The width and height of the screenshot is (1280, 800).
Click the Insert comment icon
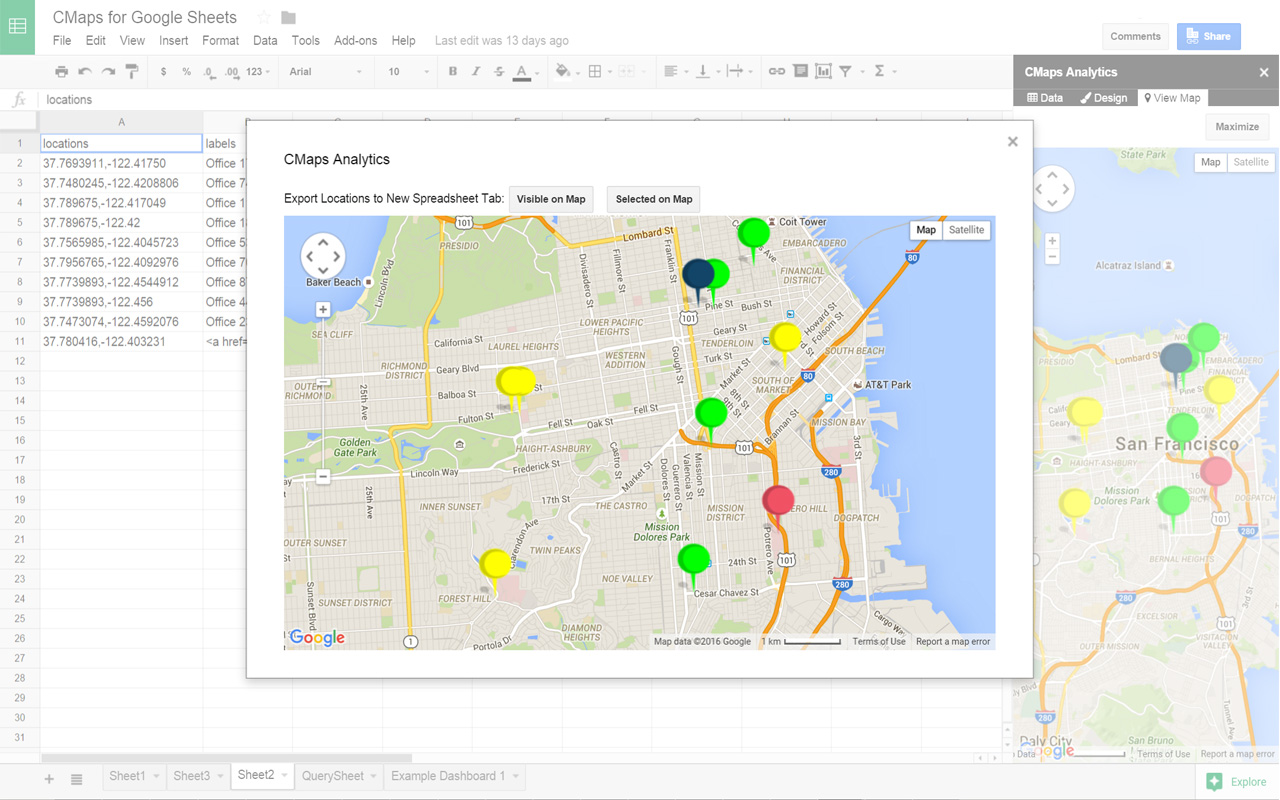point(800,71)
